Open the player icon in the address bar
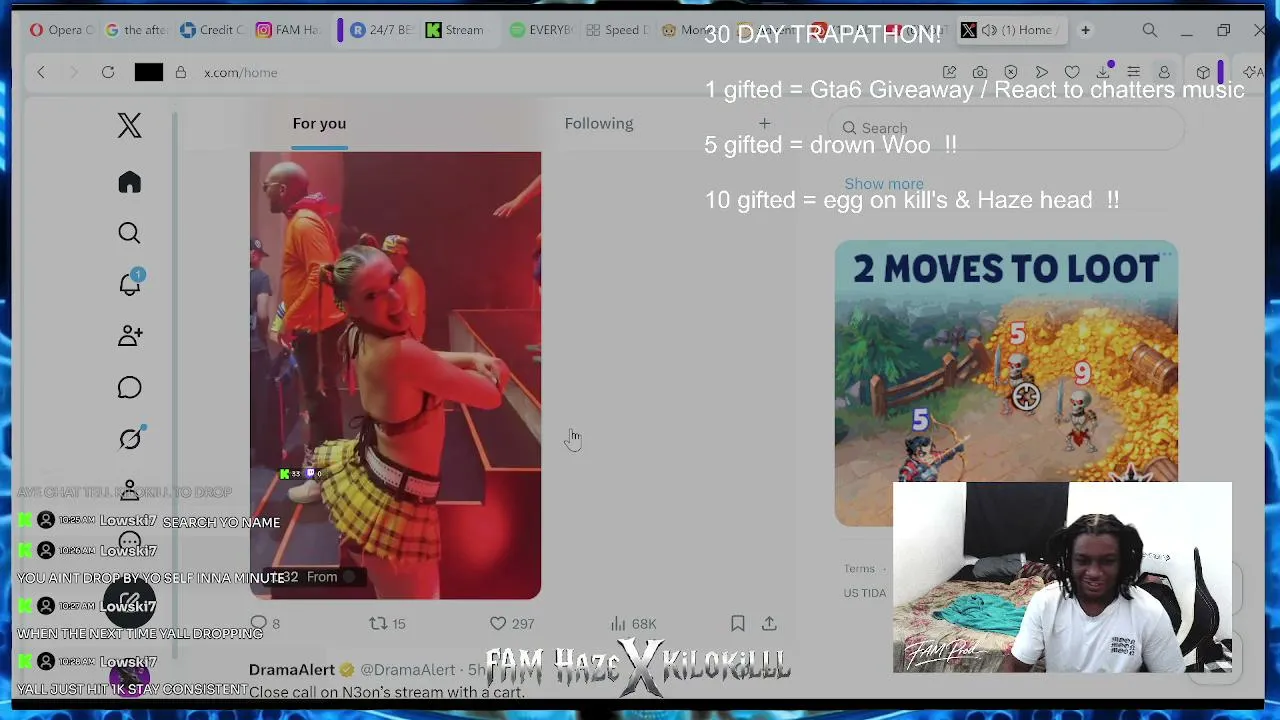Image resolution: width=1280 pixels, height=720 pixels. tap(1042, 72)
